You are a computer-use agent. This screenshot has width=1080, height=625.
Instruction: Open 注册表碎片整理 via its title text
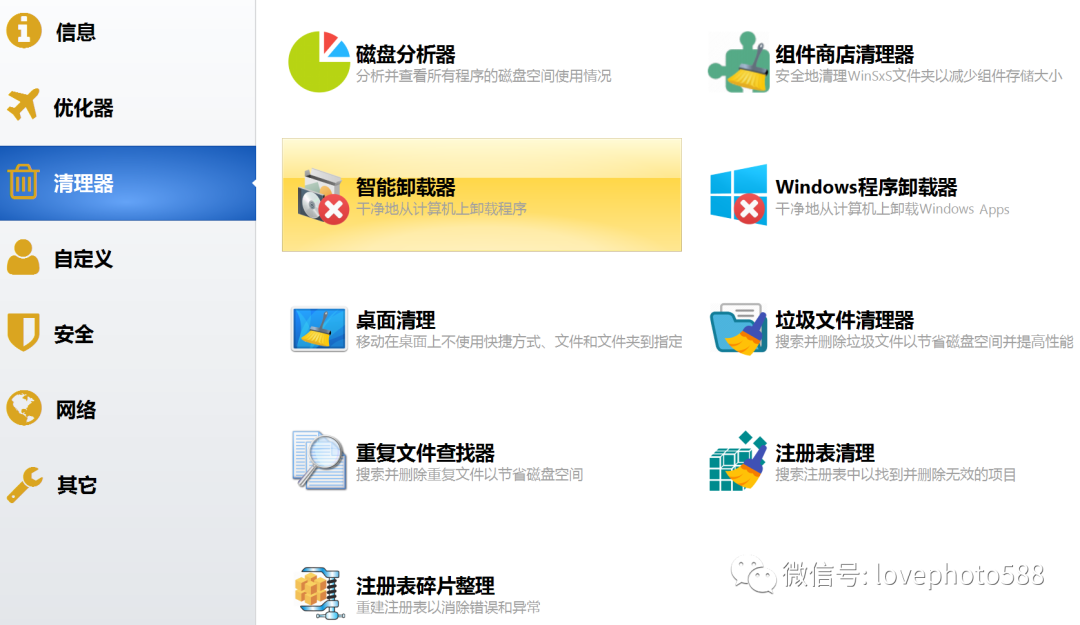425,586
